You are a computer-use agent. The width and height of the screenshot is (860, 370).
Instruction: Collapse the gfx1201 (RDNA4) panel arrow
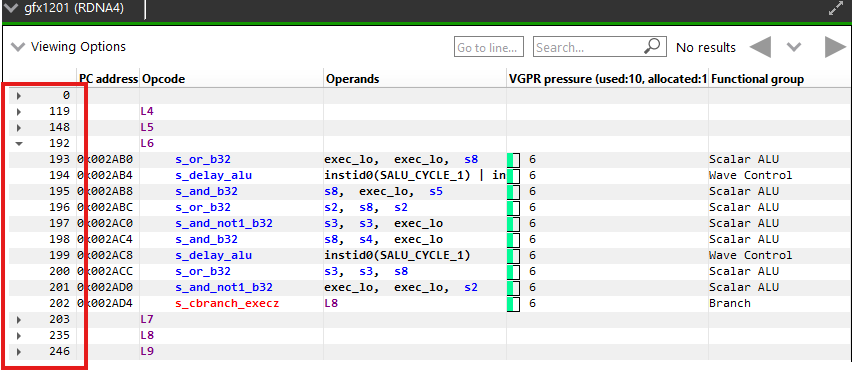click(11, 9)
